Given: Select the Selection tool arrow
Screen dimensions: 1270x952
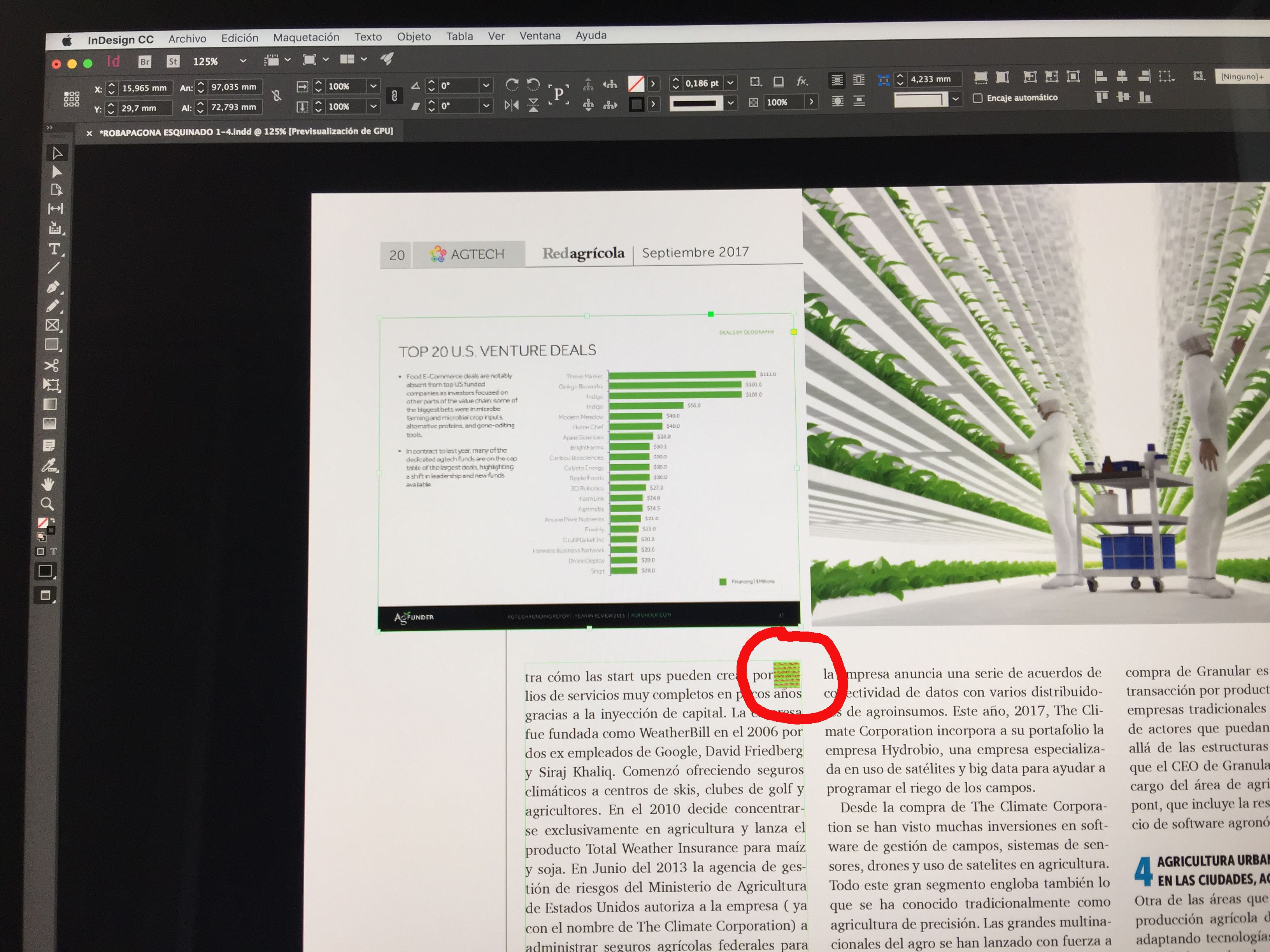Looking at the screenshot, I should (x=57, y=153).
